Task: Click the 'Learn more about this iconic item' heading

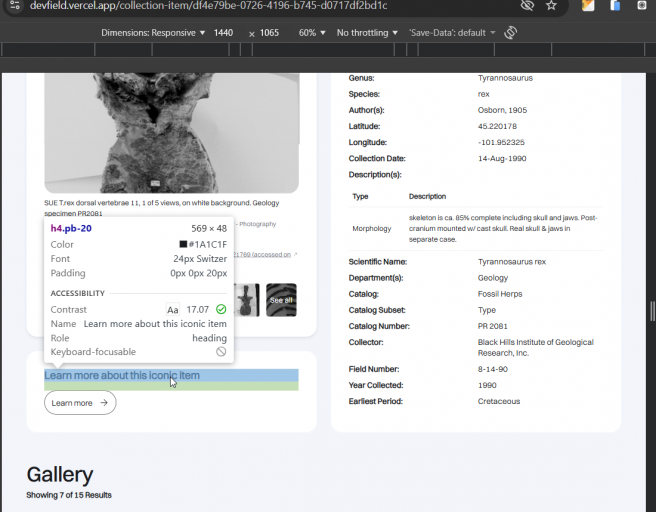Action: pos(122,375)
